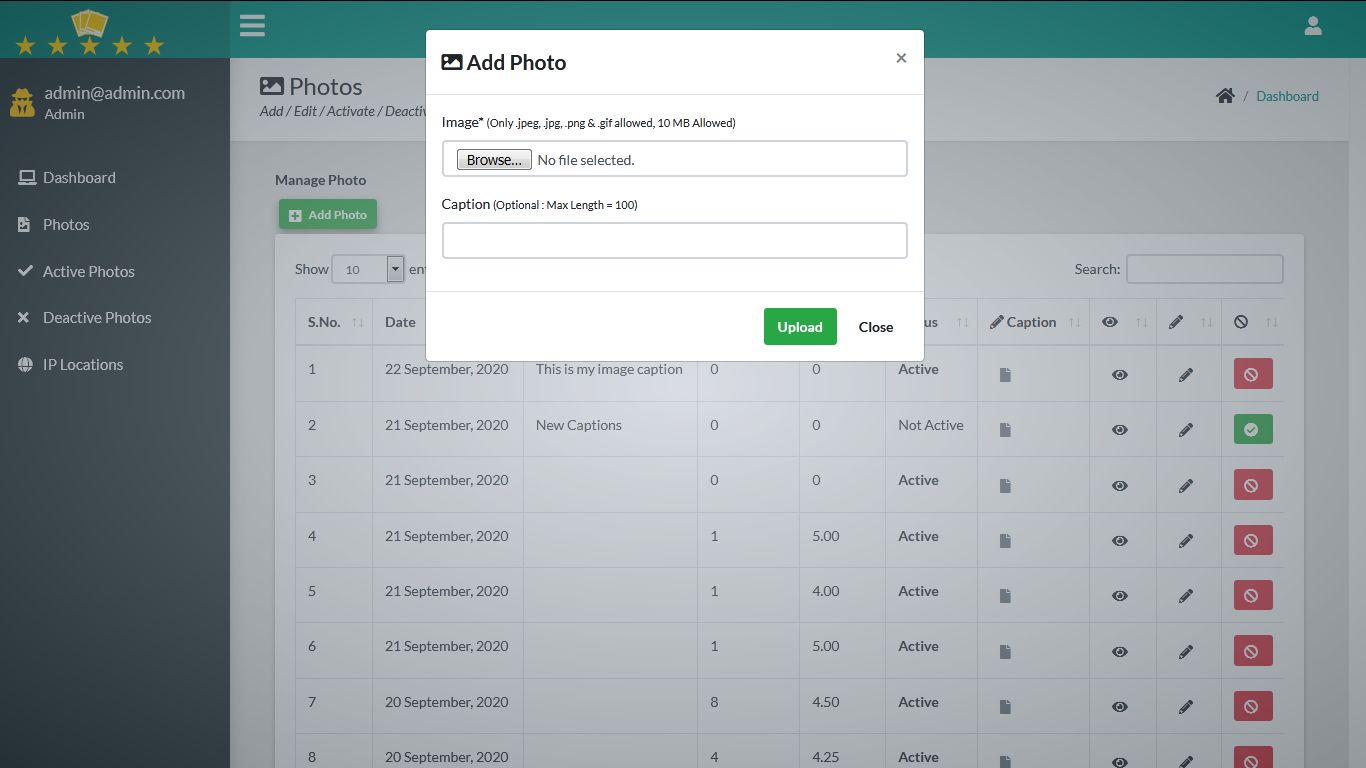Click the Dashboard breadcrumb link
This screenshot has height=768, width=1366.
(x=1287, y=96)
